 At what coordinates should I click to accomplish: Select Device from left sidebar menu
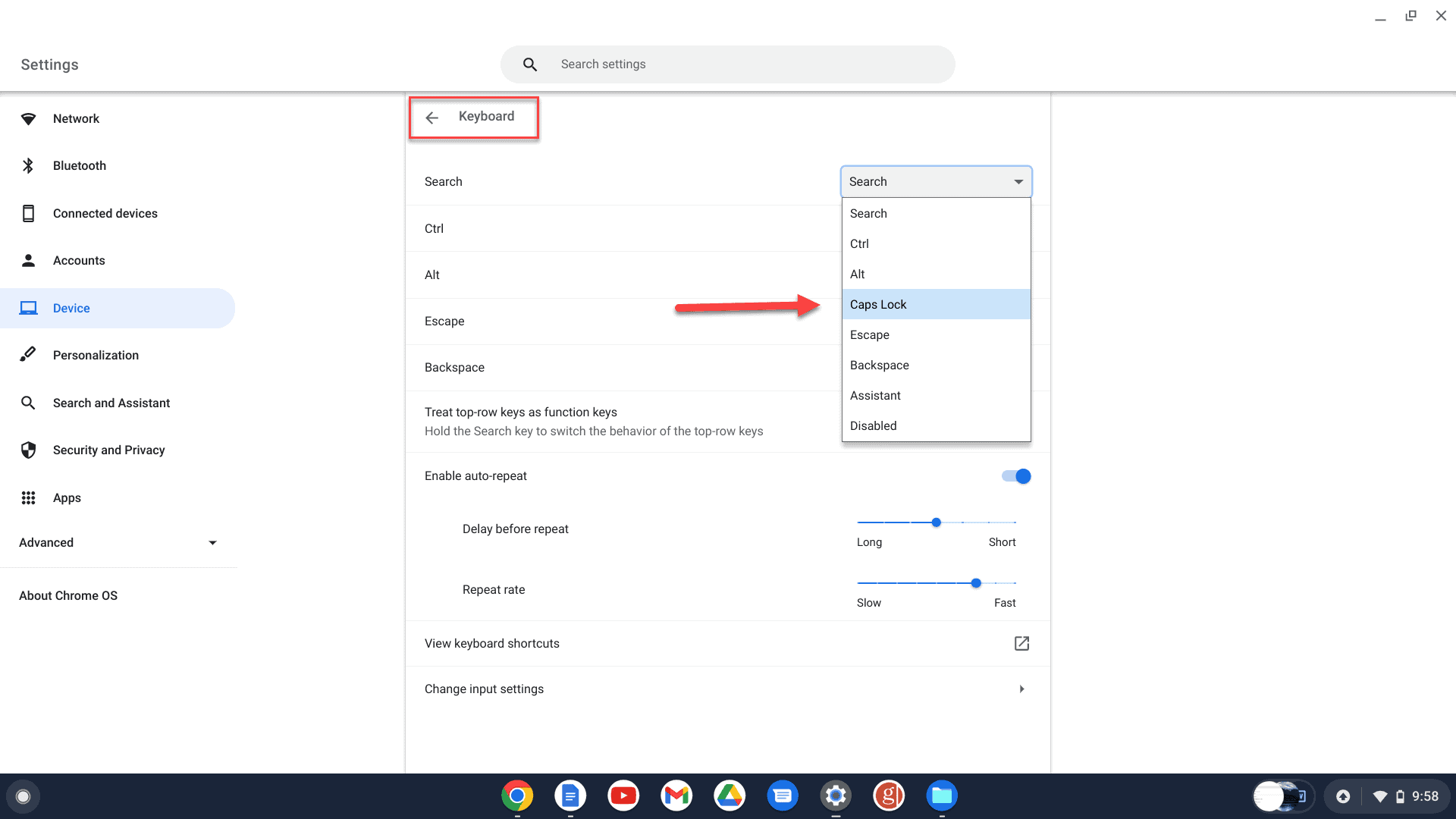71,308
